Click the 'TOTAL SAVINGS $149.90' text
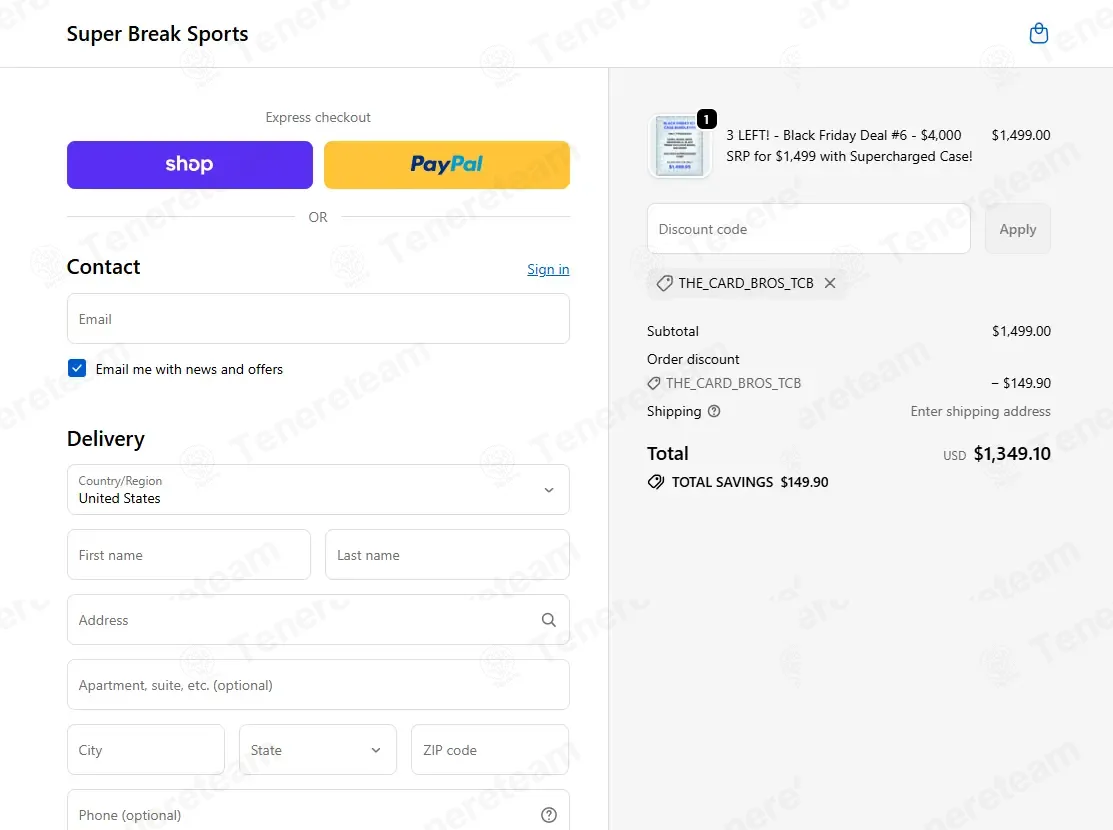Image resolution: width=1113 pixels, height=830 pixels. (x=750, y=482)
